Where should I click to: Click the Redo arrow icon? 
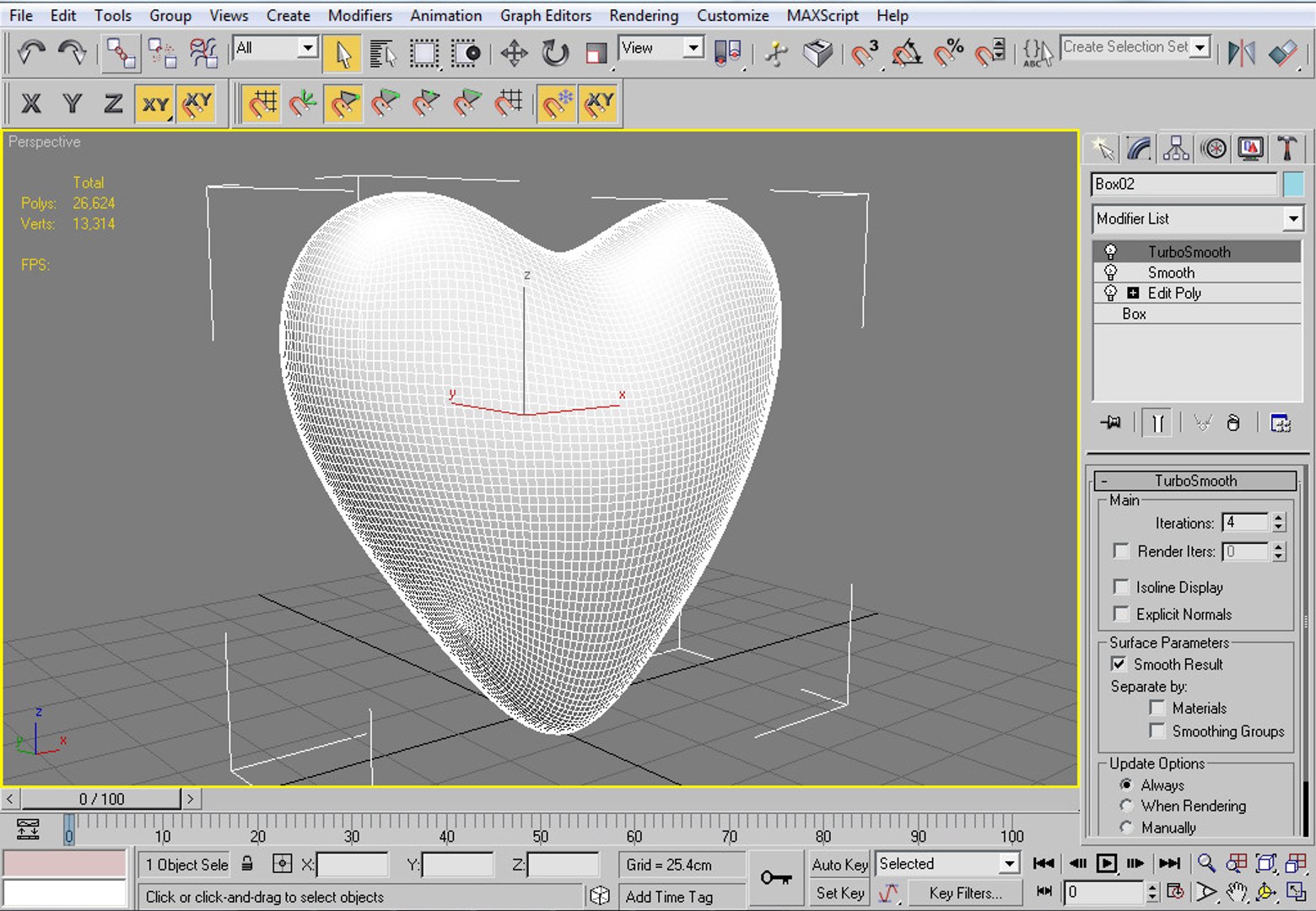pyautogui.click(x=72, y=53)
